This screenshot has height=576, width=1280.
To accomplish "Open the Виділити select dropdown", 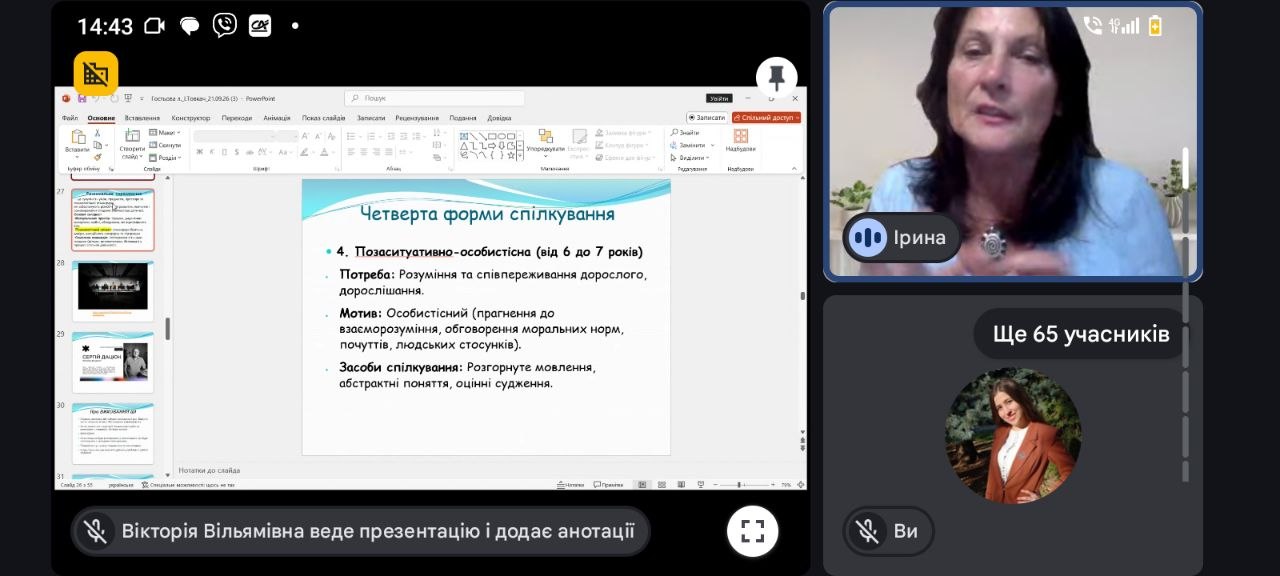I will click(688, 157).
